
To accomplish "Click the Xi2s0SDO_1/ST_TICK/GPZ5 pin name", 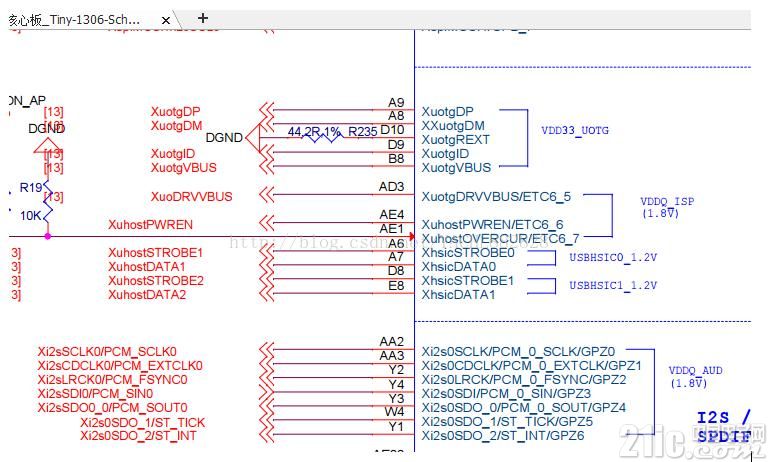I will pyautogui.click(x=507, y=422).
